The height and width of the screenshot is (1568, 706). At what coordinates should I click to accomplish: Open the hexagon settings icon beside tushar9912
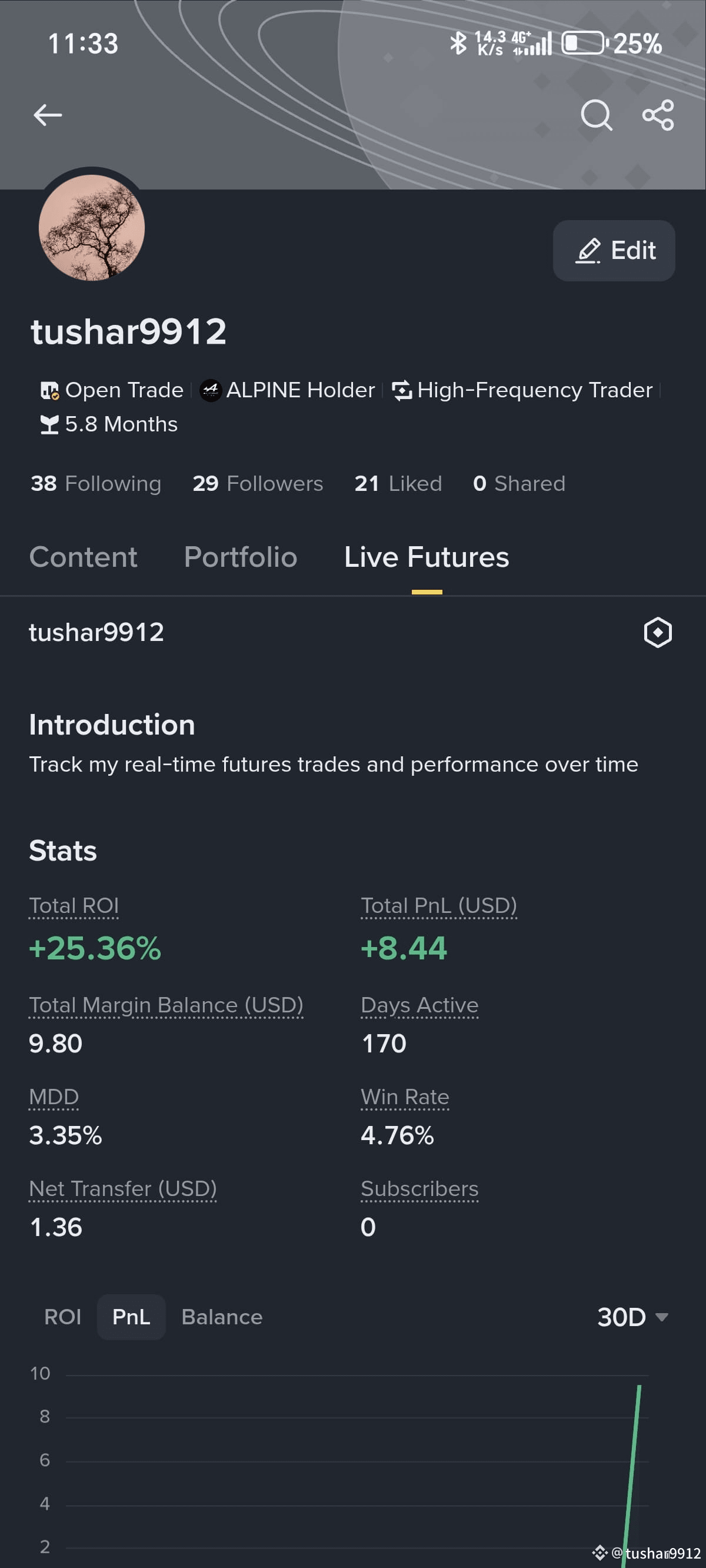[x=657, y=632]
